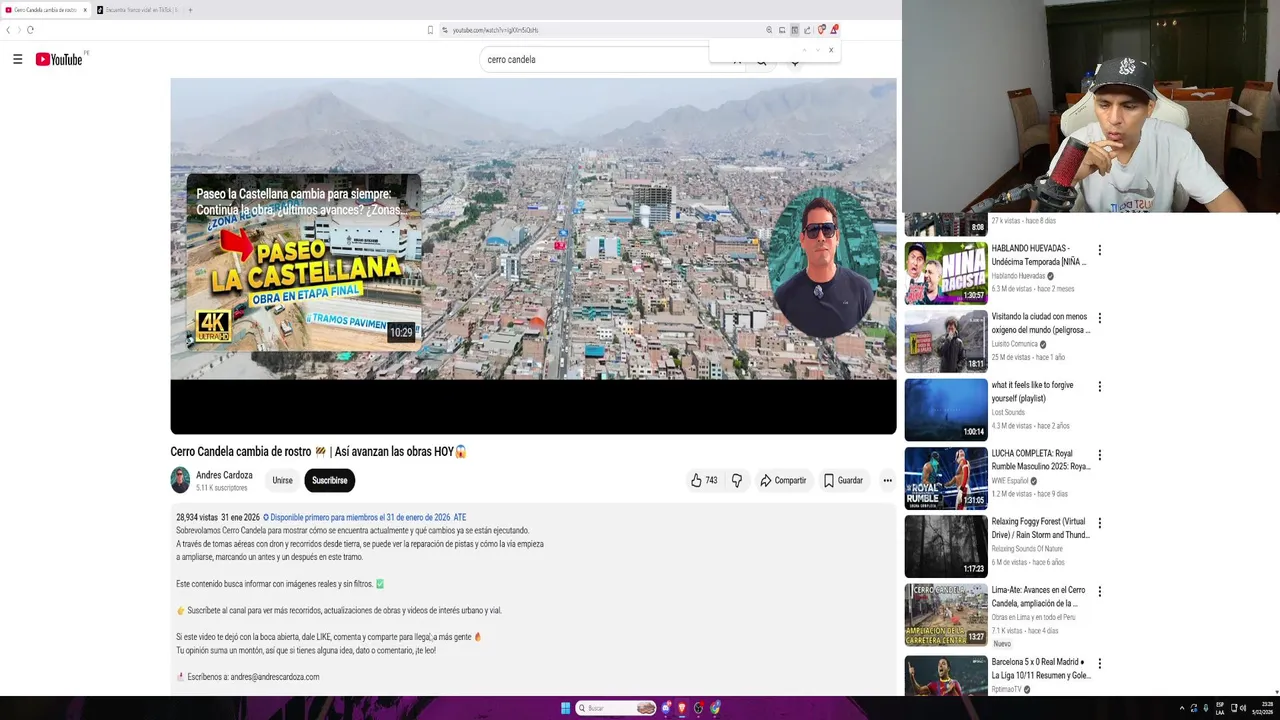1280x720 pixels.
Task: Open Barcelona 5 x 0 Real Madrid video title
Action: pos(1041,669)
